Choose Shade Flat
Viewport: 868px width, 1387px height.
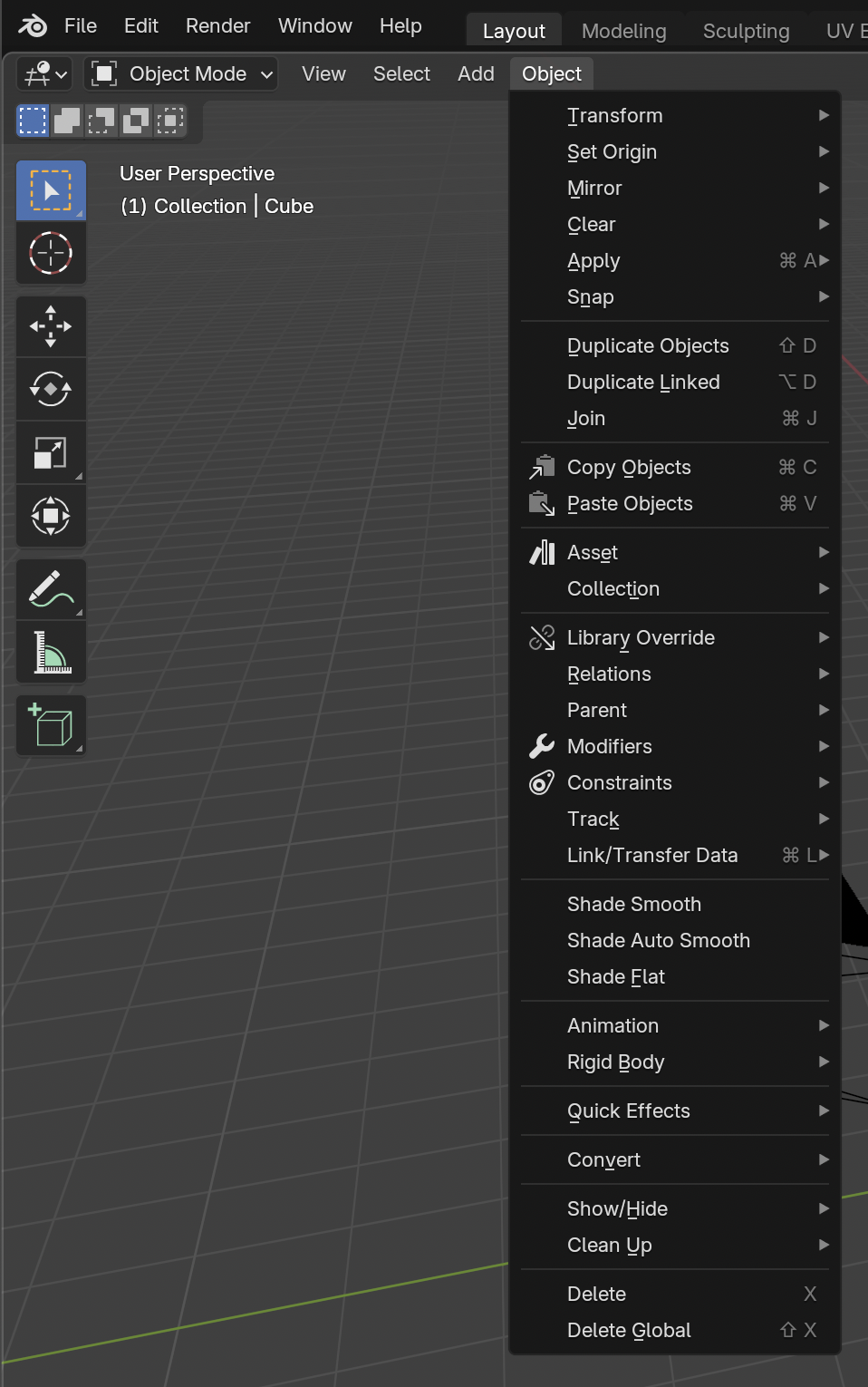point(675,976)
